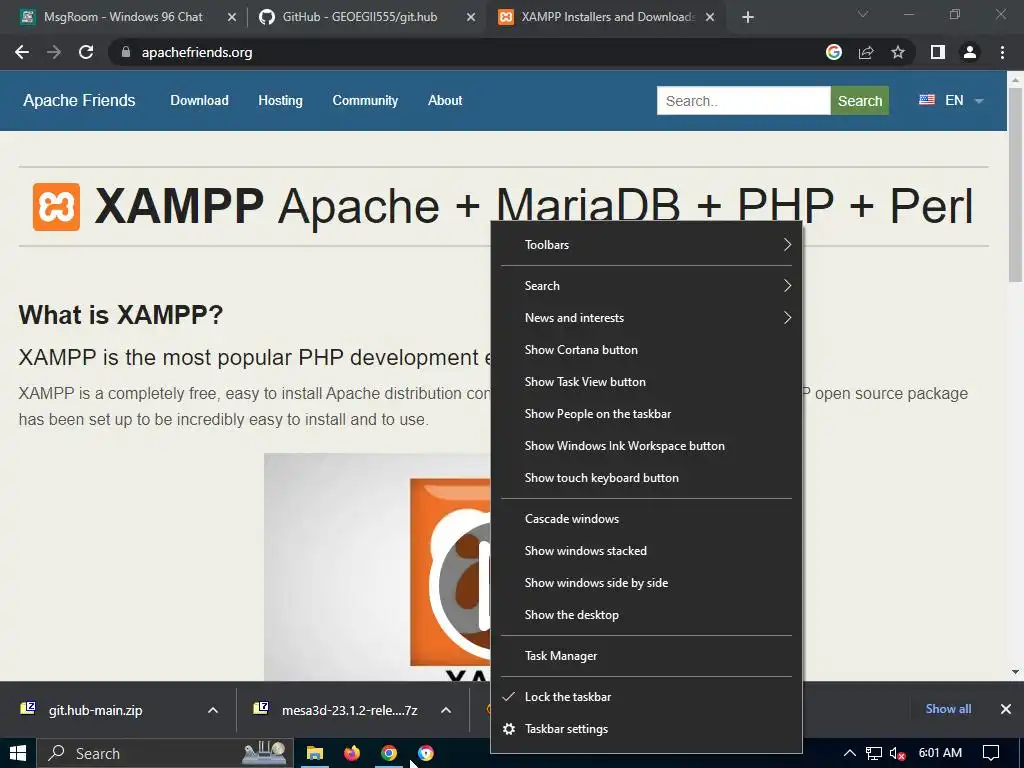Open the Community nav link
1024x768 pixels.
click(365, 101)
